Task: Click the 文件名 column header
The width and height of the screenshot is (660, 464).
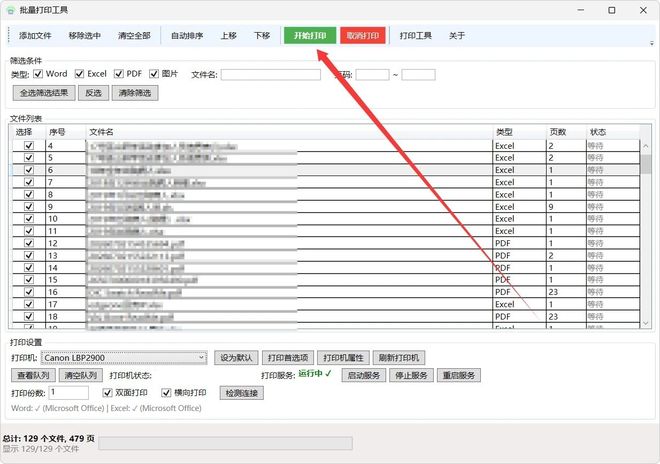Action: [289, 132]
